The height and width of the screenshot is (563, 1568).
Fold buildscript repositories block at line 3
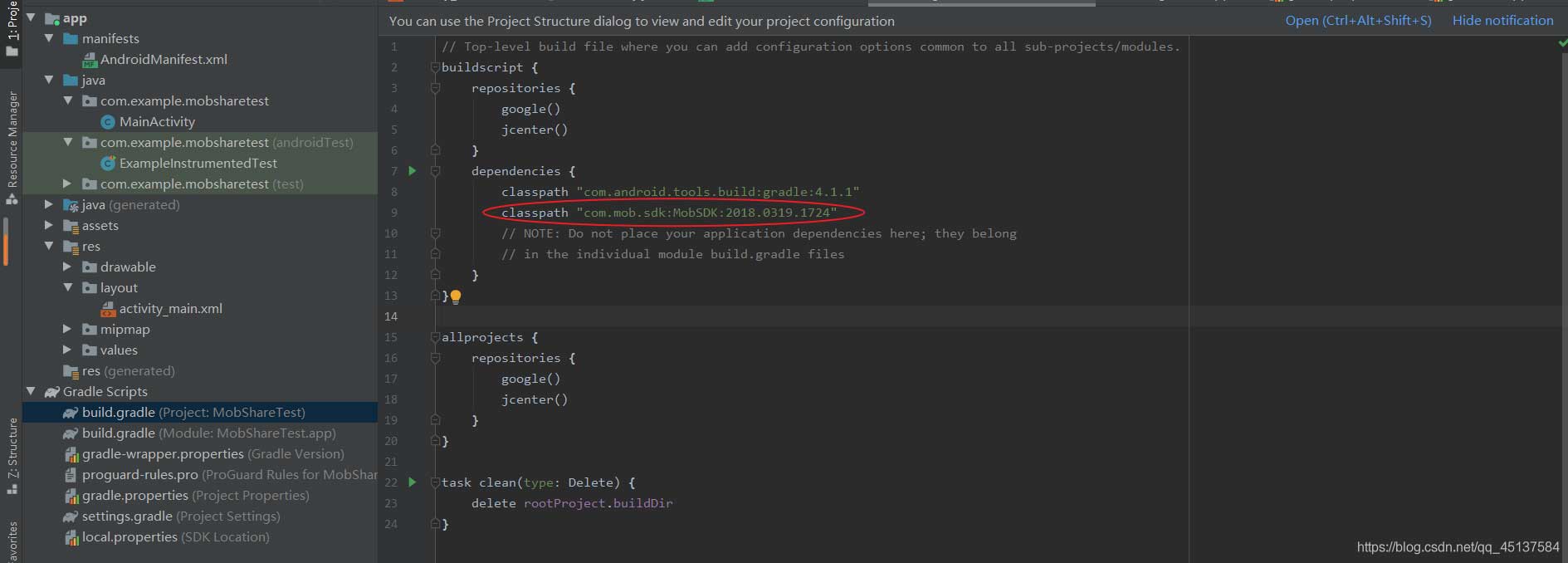(435, 88)
